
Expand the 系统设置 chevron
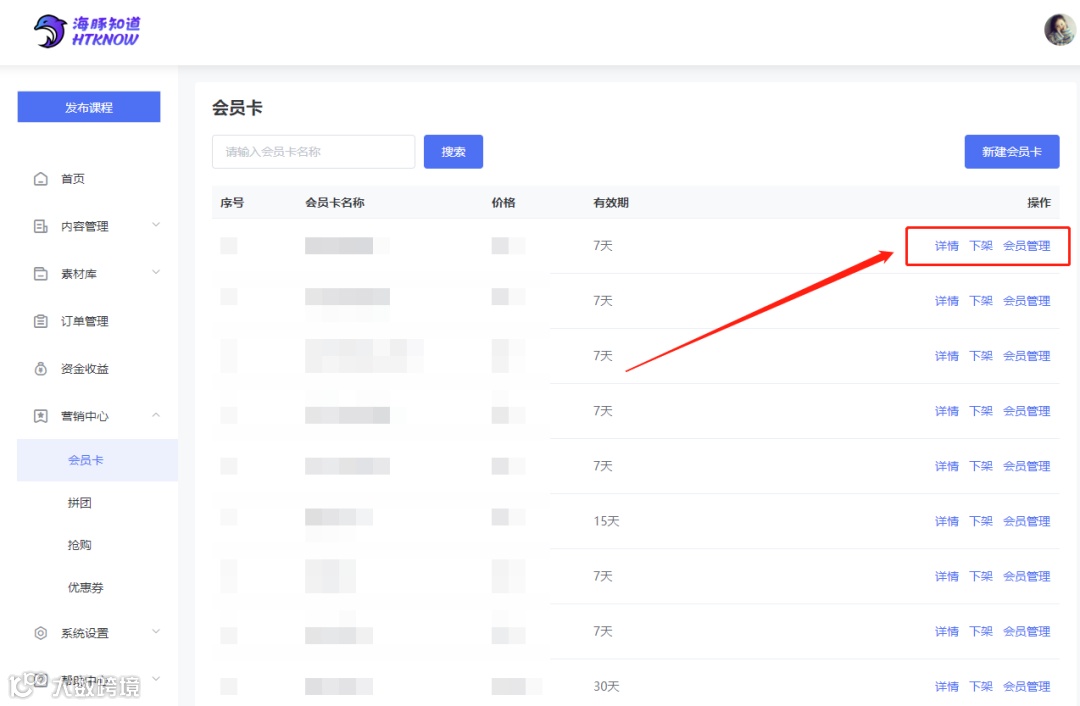click(156, 631)
